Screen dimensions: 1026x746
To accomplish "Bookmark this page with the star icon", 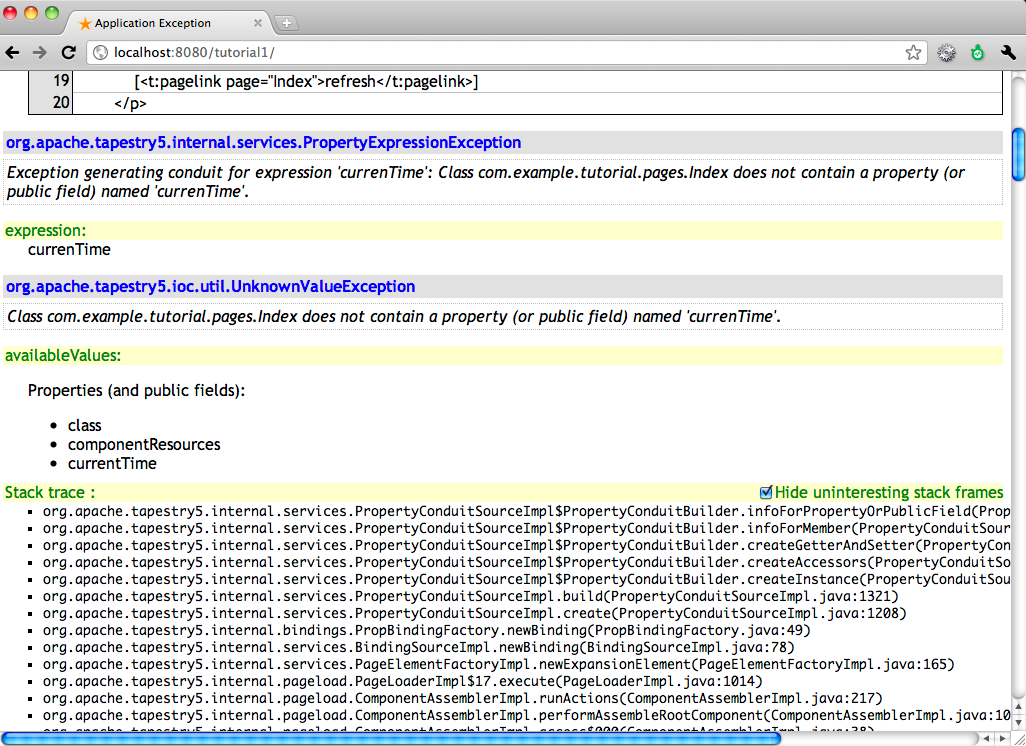I will coord(913,53).
